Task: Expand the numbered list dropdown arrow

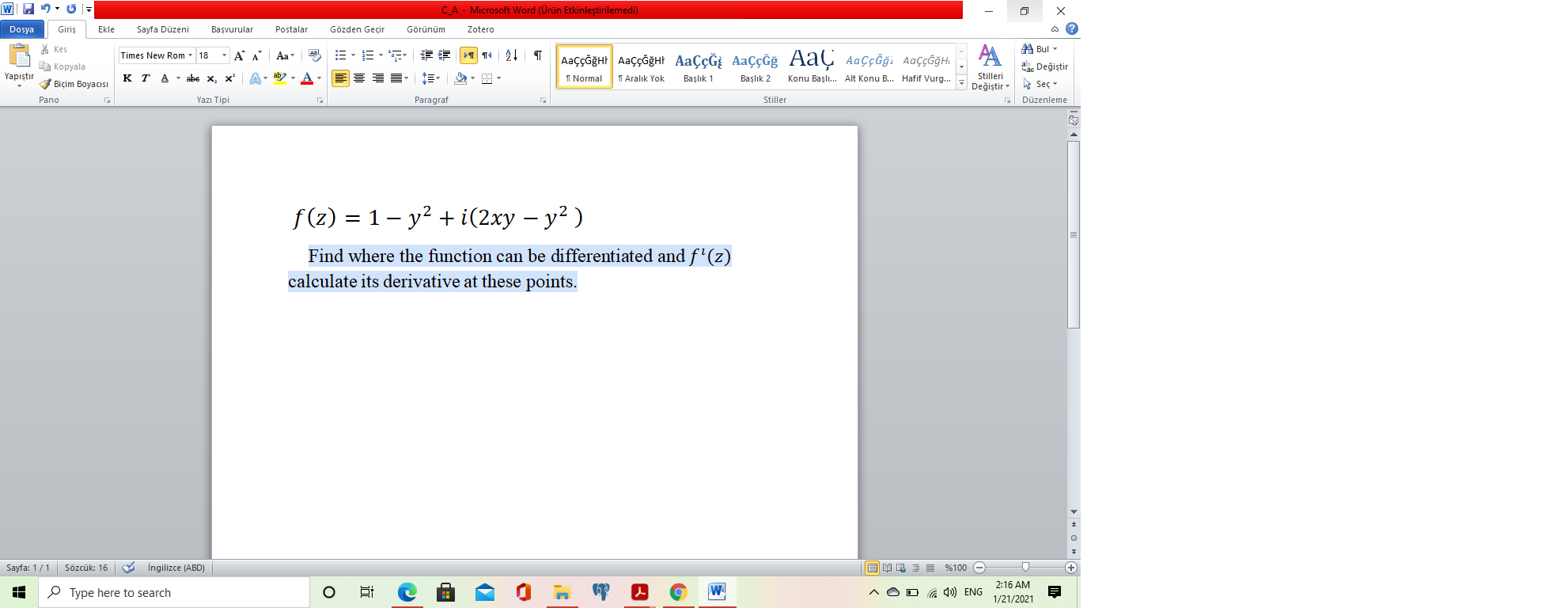Action: coord(381,55)
